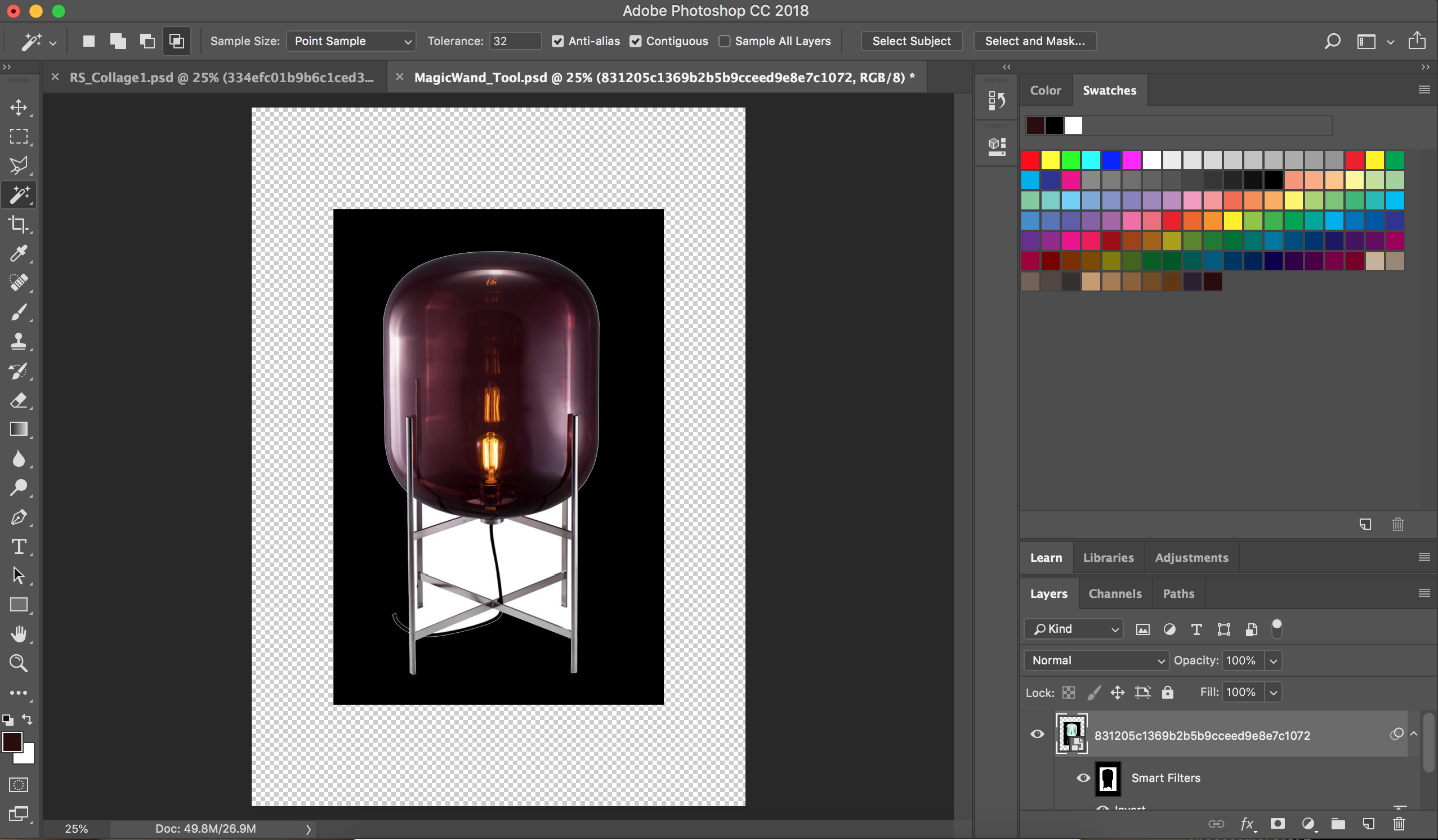Uncheck the Contiguous checkbox

(635, 41)
